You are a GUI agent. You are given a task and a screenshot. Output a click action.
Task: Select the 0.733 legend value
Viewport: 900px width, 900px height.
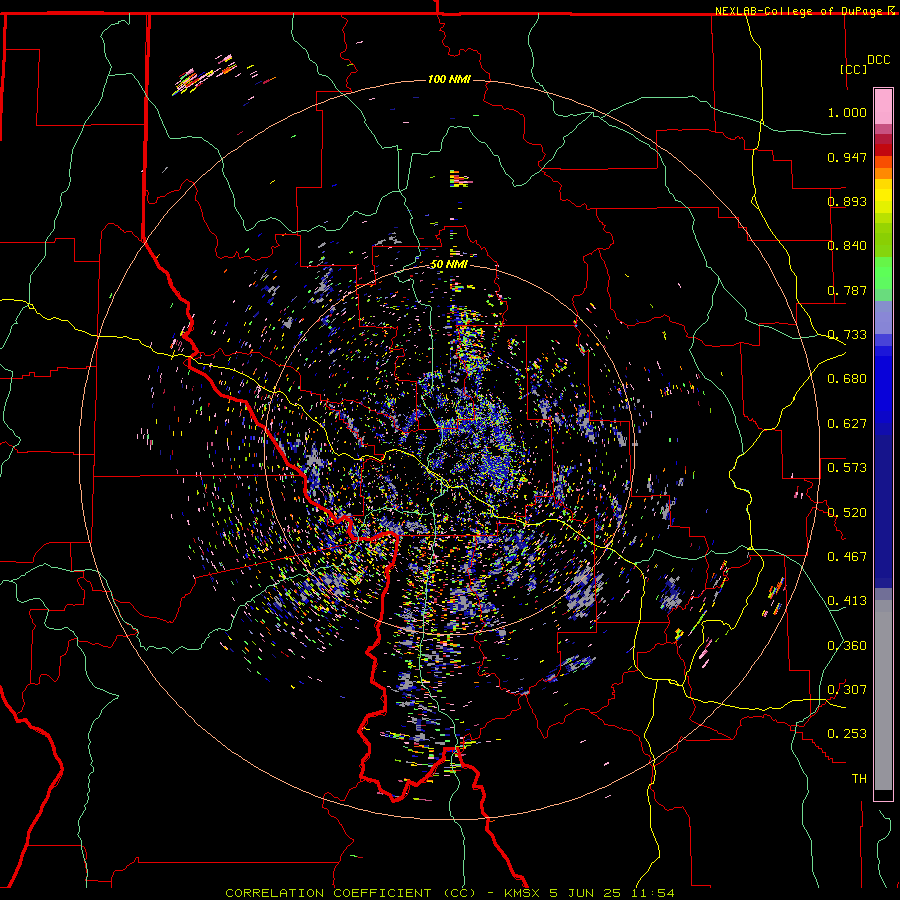[847, 335]
